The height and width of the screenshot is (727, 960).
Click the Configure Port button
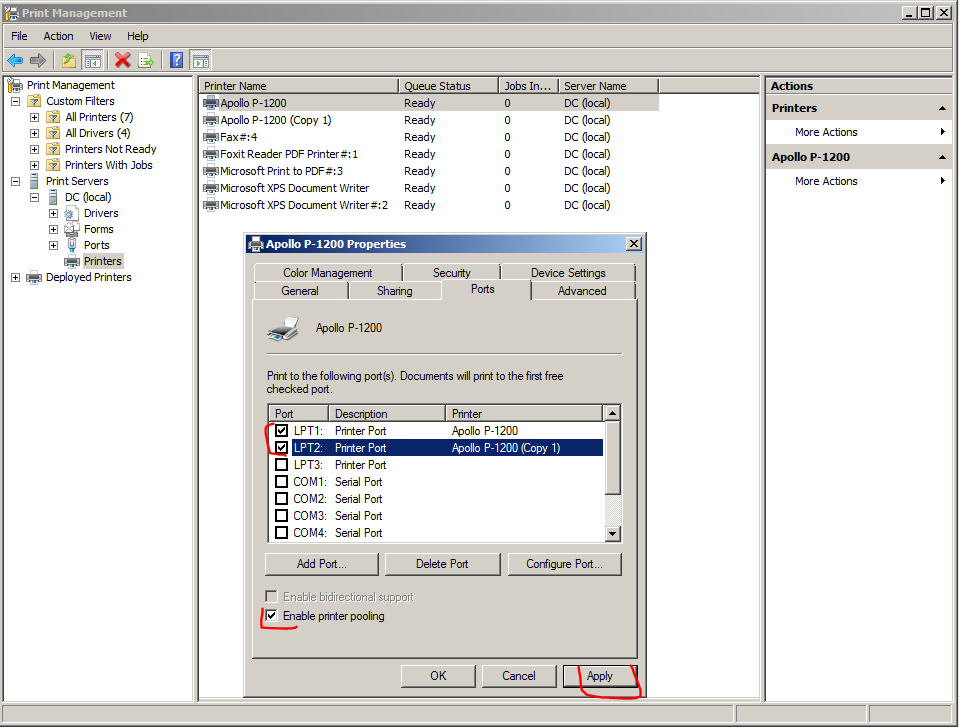point(564,564)
